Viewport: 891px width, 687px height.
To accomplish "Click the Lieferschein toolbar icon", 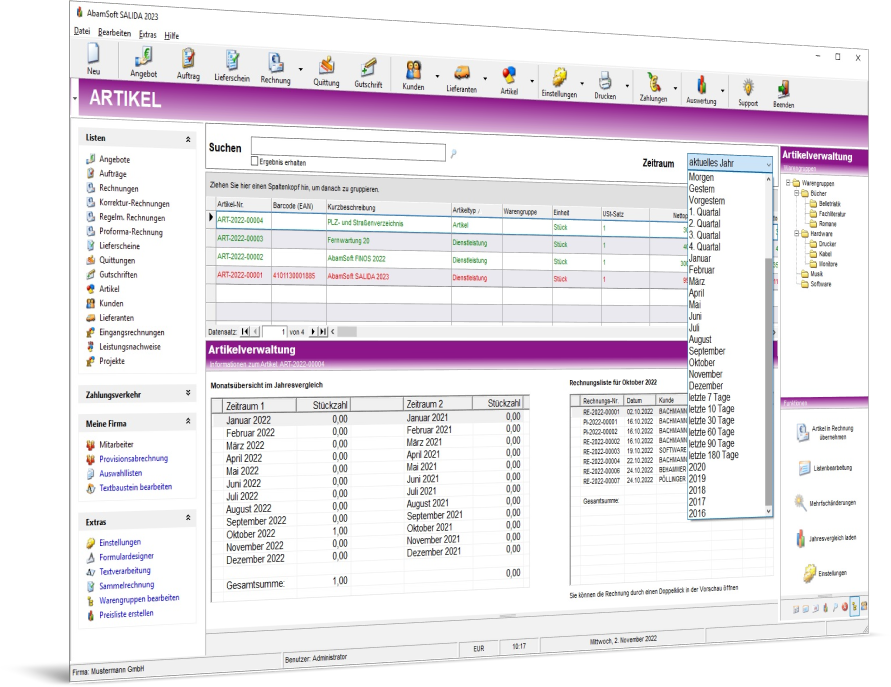I will point(232,63).
